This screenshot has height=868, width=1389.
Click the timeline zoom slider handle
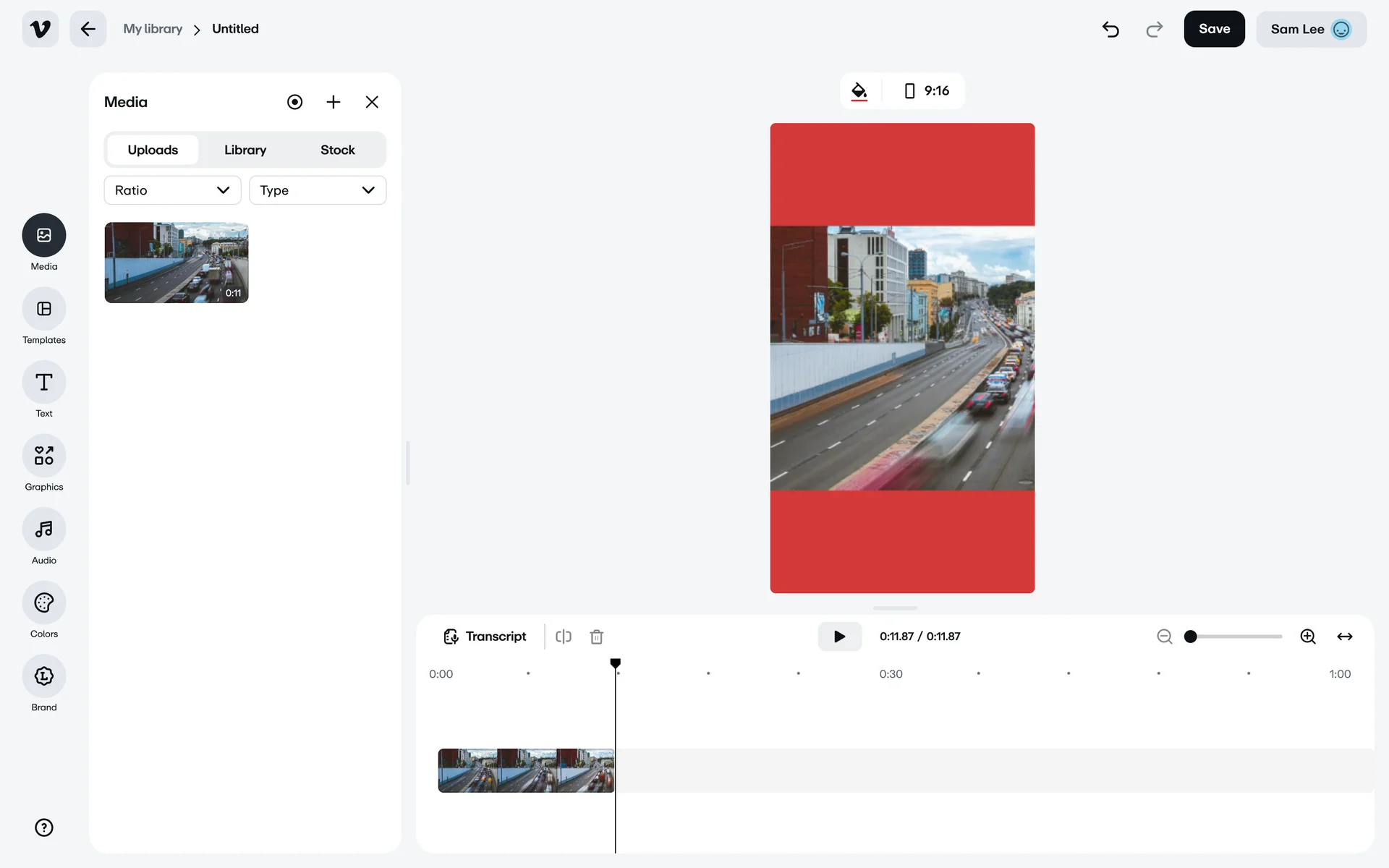(x=1190, y=637)
